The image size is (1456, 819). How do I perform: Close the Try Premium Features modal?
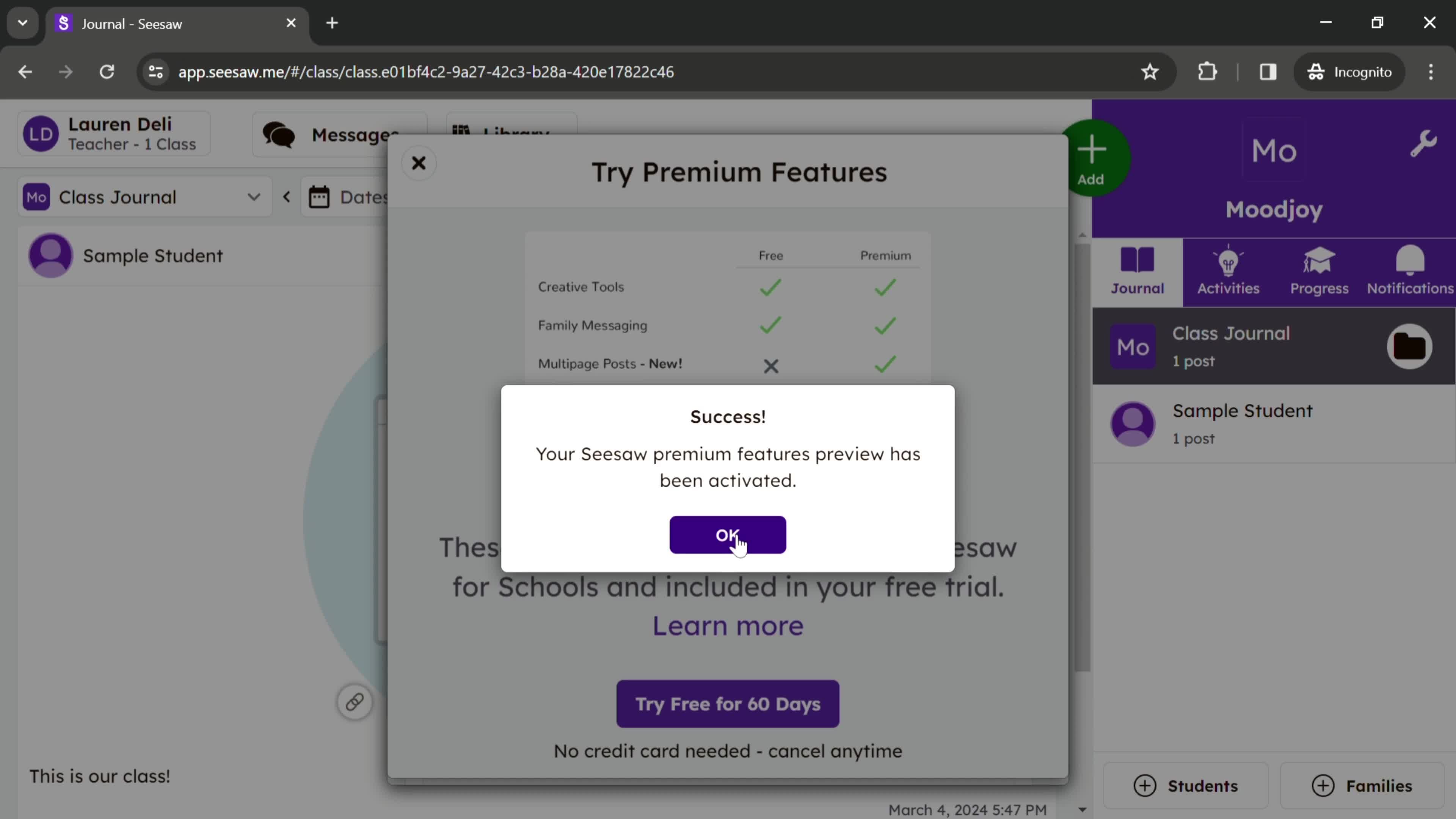pyautogui.click(x=418, y=163)
